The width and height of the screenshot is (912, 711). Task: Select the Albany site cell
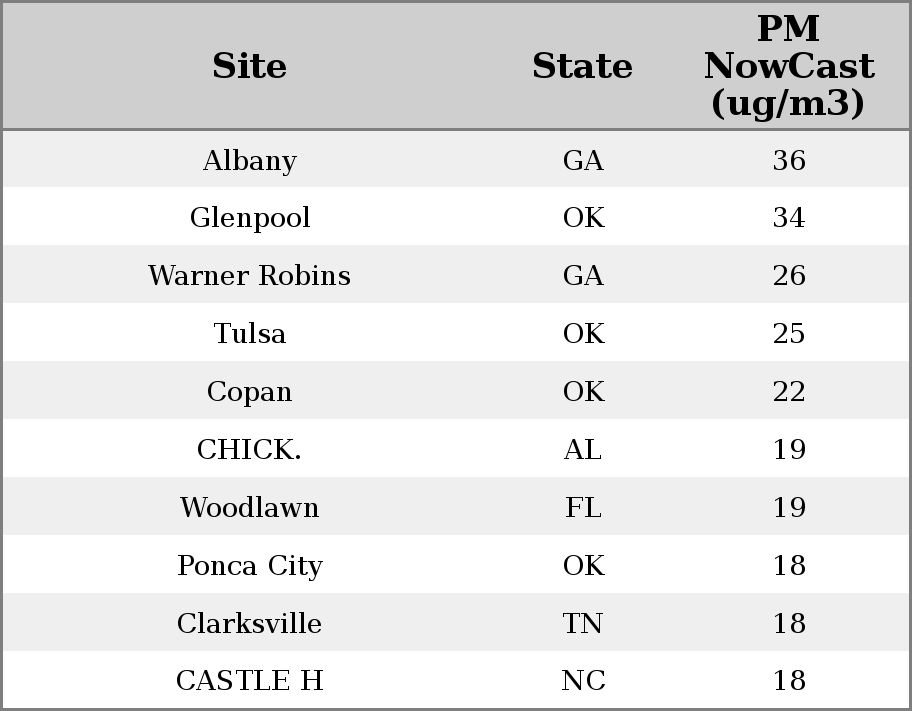(x=249, y=161)
